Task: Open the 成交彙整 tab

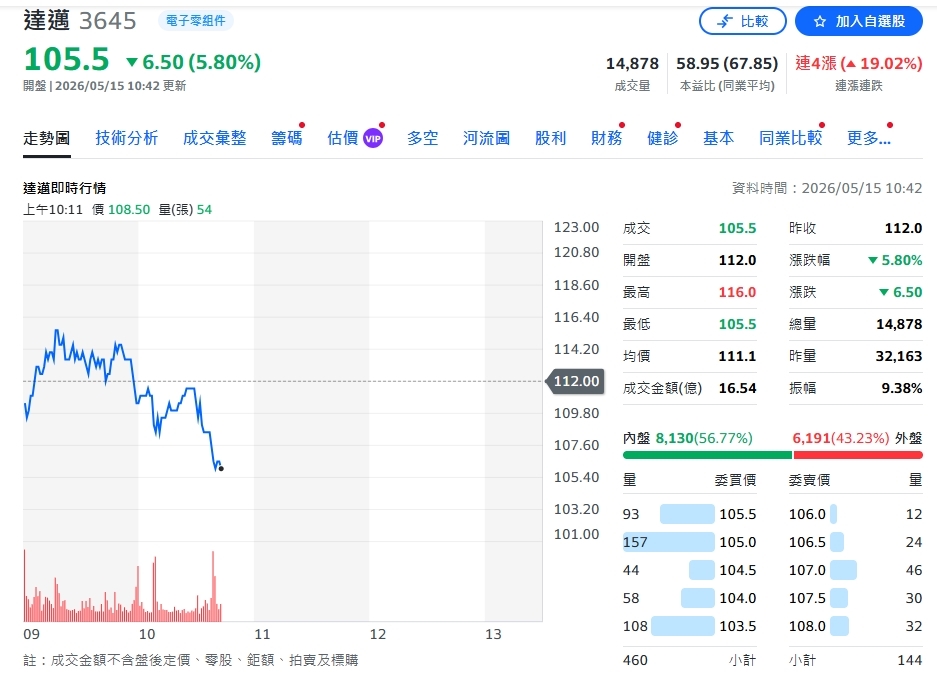Action: pyautogui.click(x=215, y=138)
